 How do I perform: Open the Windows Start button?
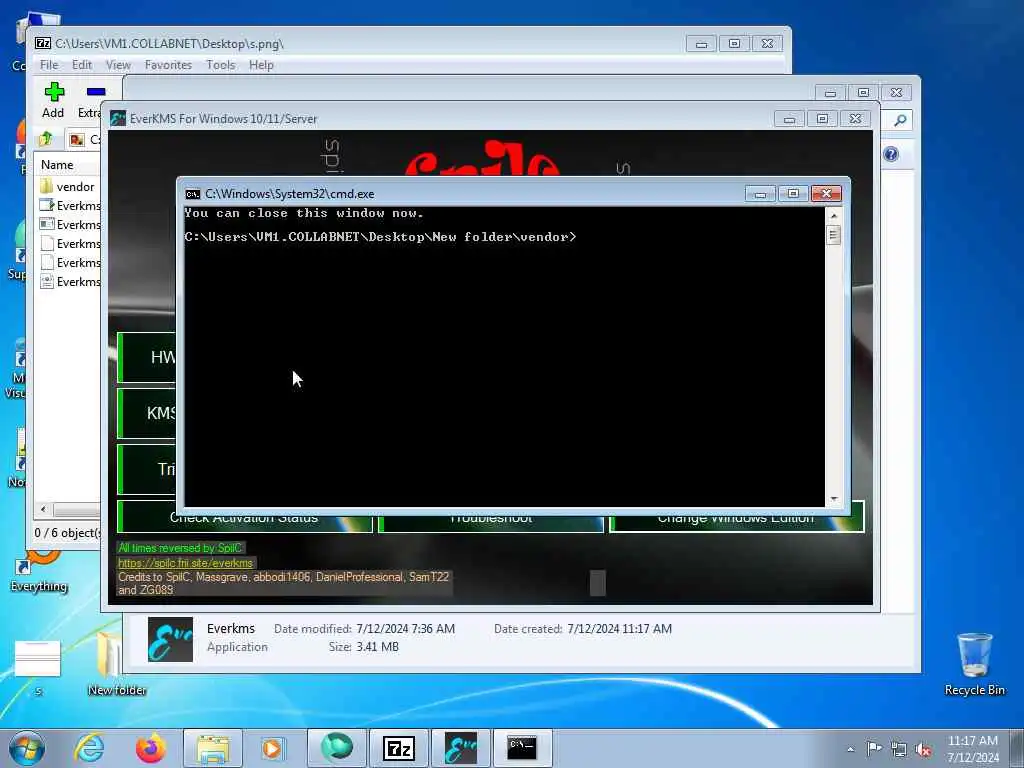(27, 748)
